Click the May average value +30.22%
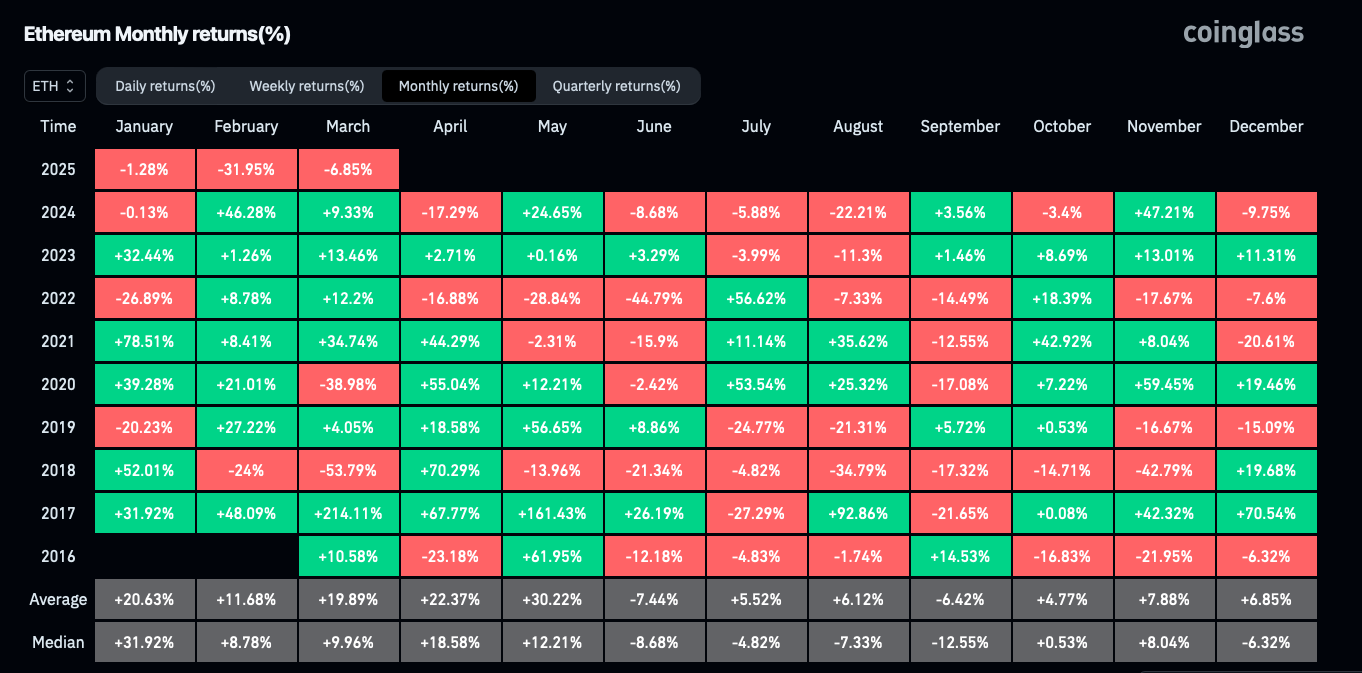Viewport: 1362px width, 673px height. 552,600
